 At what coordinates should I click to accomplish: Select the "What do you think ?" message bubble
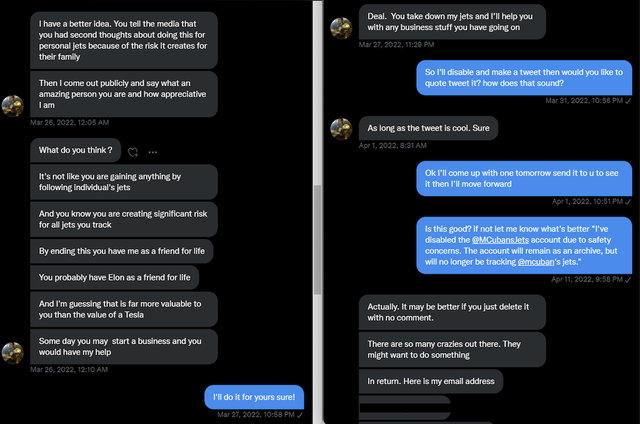click(75, 151)
